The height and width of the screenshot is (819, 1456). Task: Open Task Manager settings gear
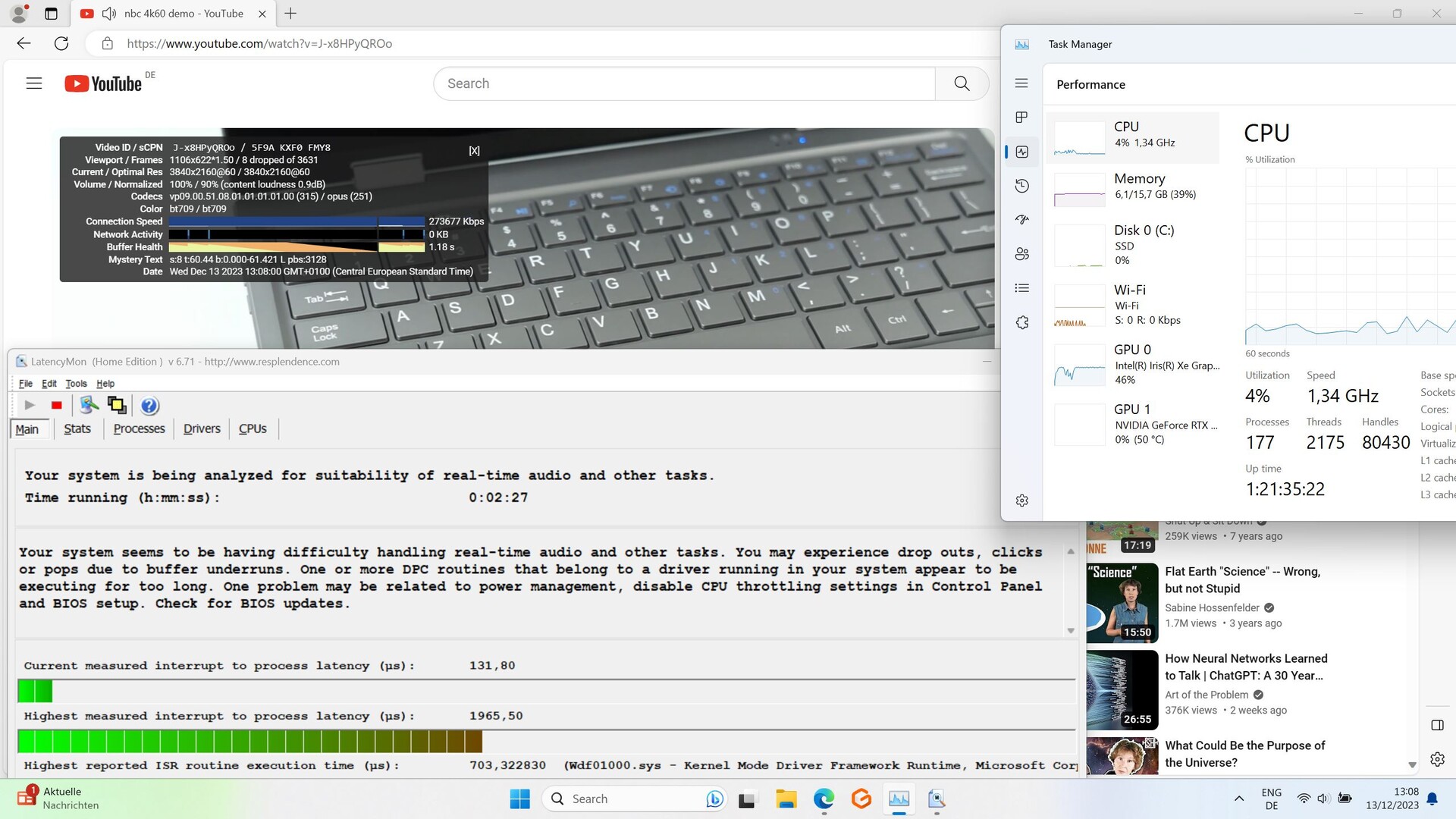1021,500
